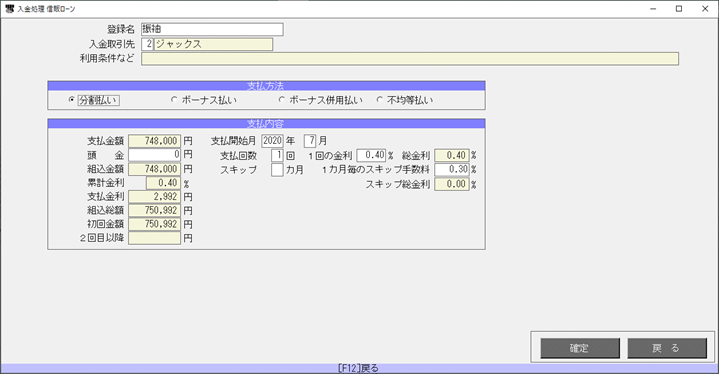Image resolution: width=719 pixels, height=374 pixels.
Task: Focus the 支払回数 count field
Action: click(x=277, y=155)
